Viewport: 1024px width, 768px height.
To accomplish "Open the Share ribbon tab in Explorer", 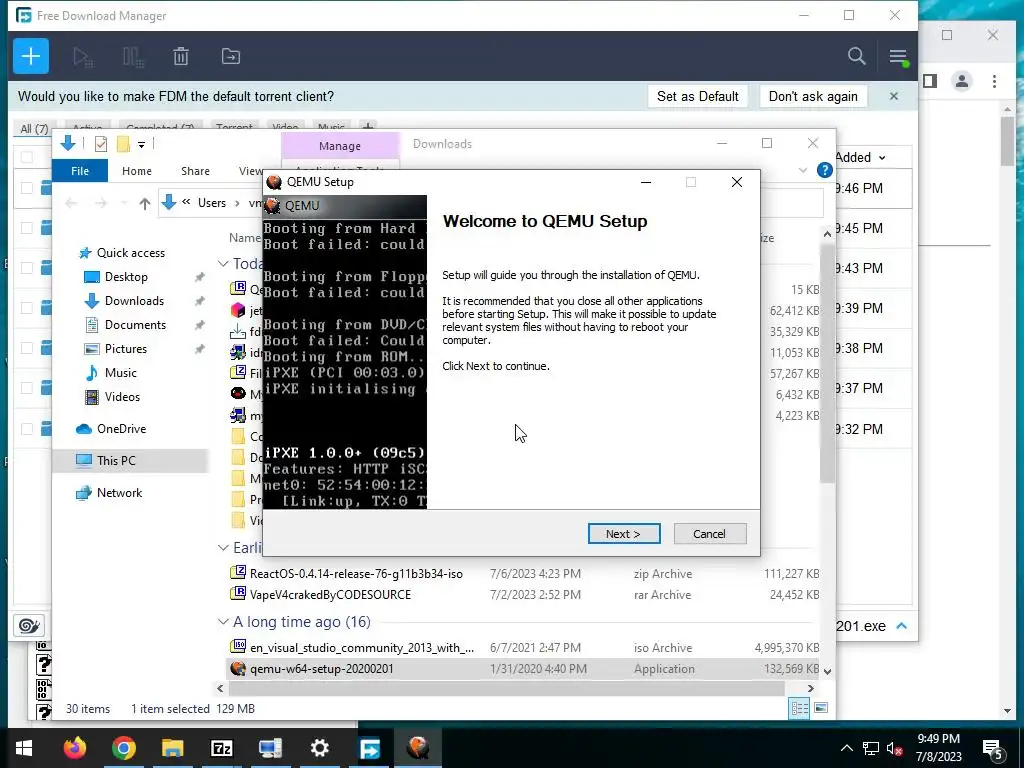I will pyautogui.click(x=195, y=171).
